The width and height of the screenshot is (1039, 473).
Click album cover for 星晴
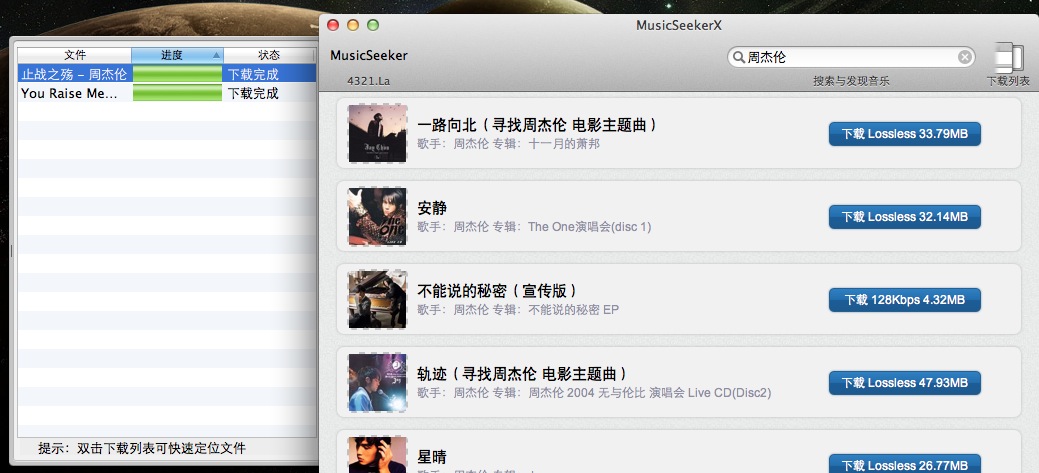377,455
